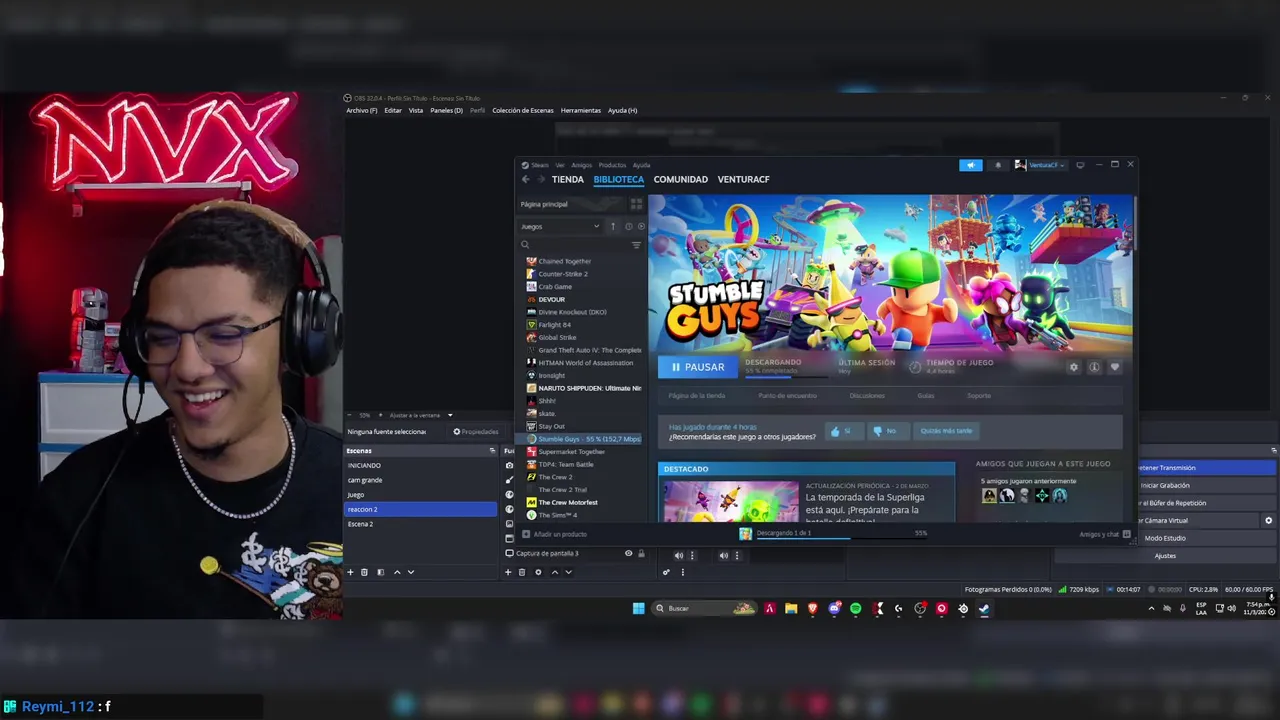Open Stumble Guys manage gear icon
This screenshot has width=1280, height=720.
[x=1074, y=367]
